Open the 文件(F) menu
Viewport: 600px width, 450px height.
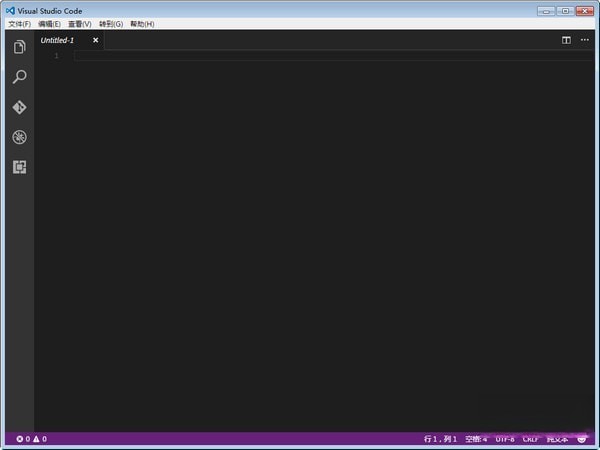click(x=20, y=24)
